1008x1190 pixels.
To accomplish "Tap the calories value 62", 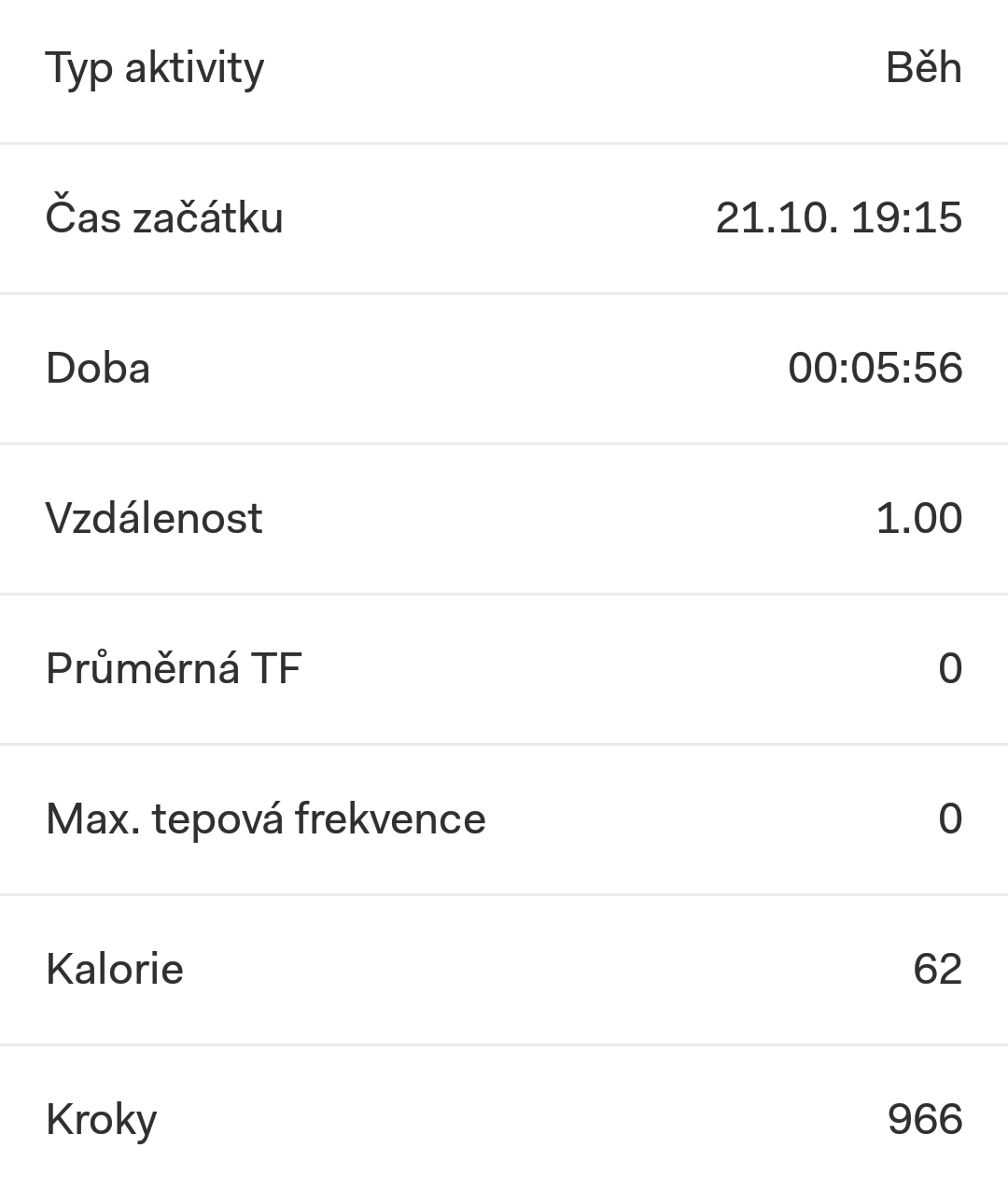I will click(938, 970).
